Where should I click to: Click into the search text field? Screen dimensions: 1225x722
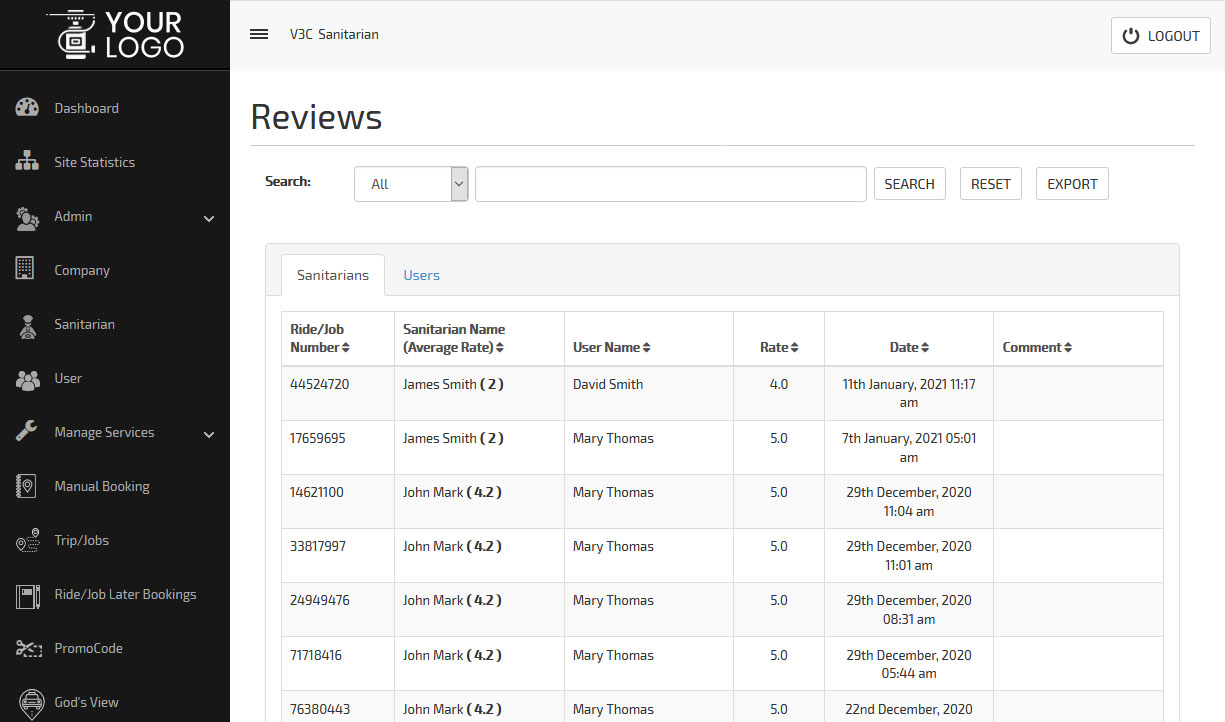click(671, 184)
